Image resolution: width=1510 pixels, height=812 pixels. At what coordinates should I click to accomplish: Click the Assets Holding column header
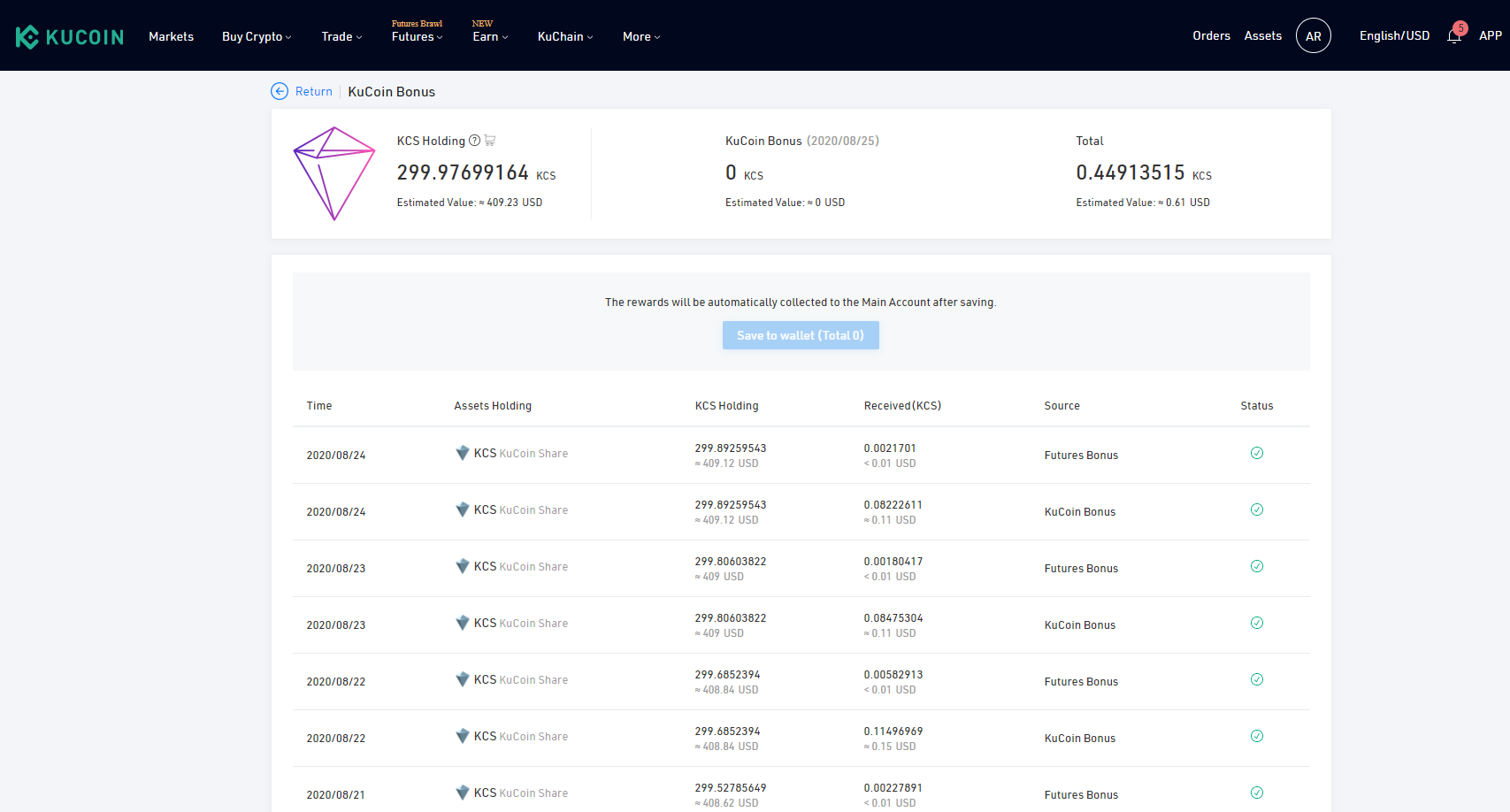pos(493,405)
